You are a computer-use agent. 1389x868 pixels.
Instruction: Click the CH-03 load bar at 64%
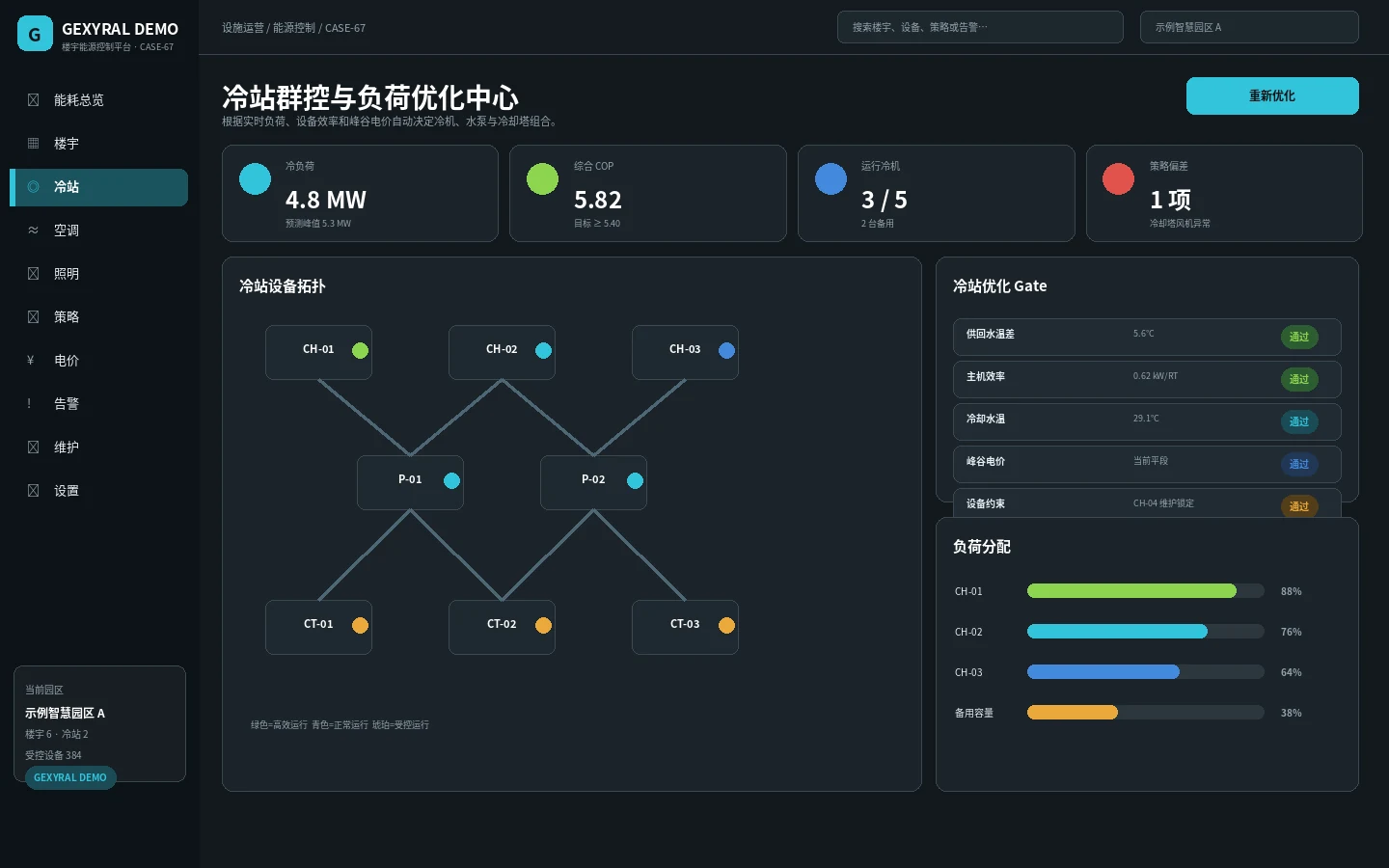pyautogui.click(x=1145, y=672)
